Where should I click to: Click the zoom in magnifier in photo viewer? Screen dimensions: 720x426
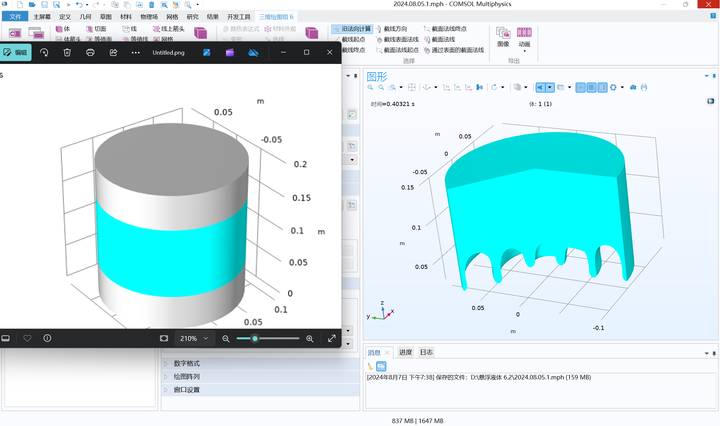pyautogui.click(x=309, y=339)
